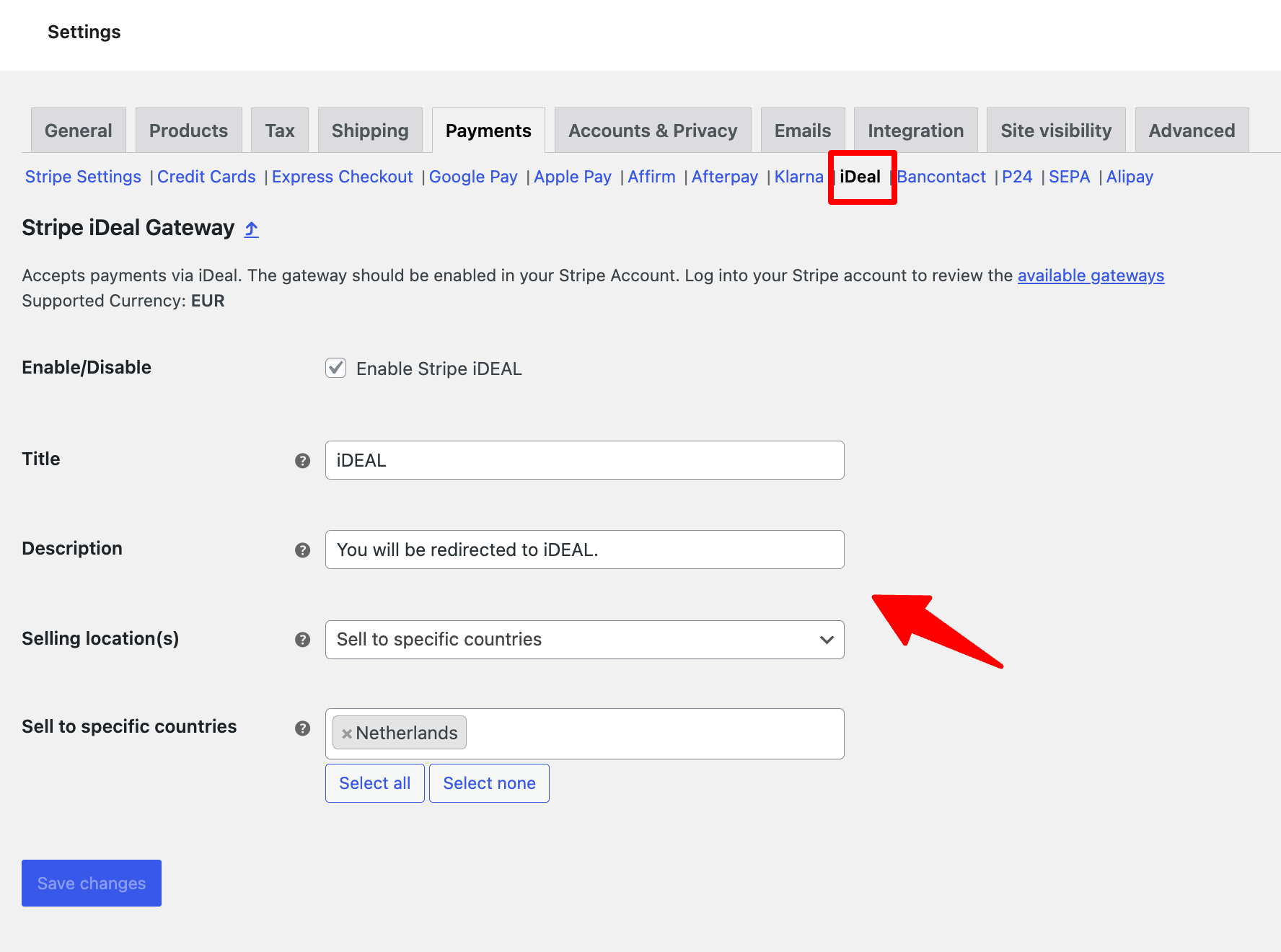Viewport: 1281px width, 952px height.
Task: Open the Description help tooltip icon
Action: point(302,550)
